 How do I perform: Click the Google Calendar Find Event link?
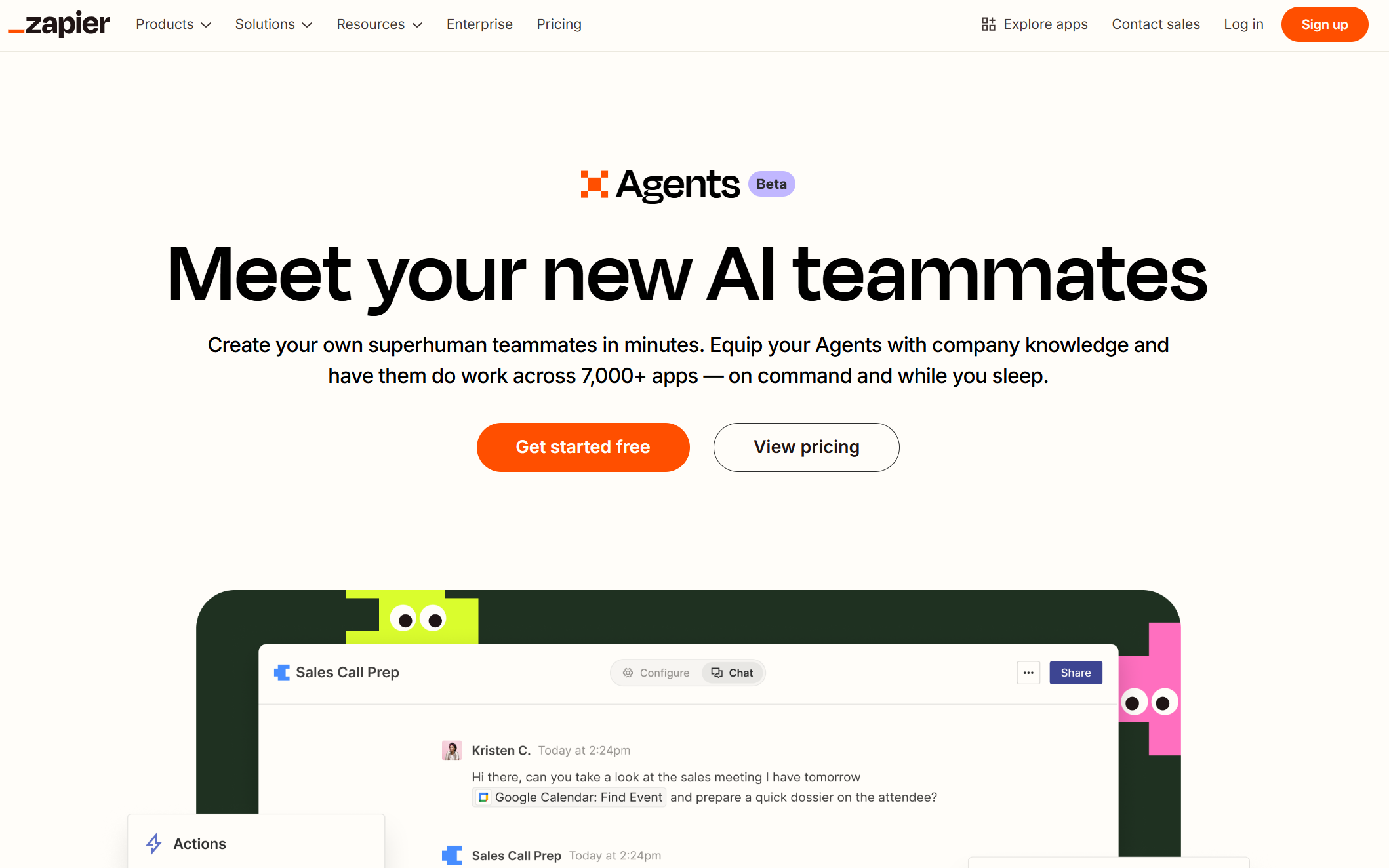tap(570, 797)
